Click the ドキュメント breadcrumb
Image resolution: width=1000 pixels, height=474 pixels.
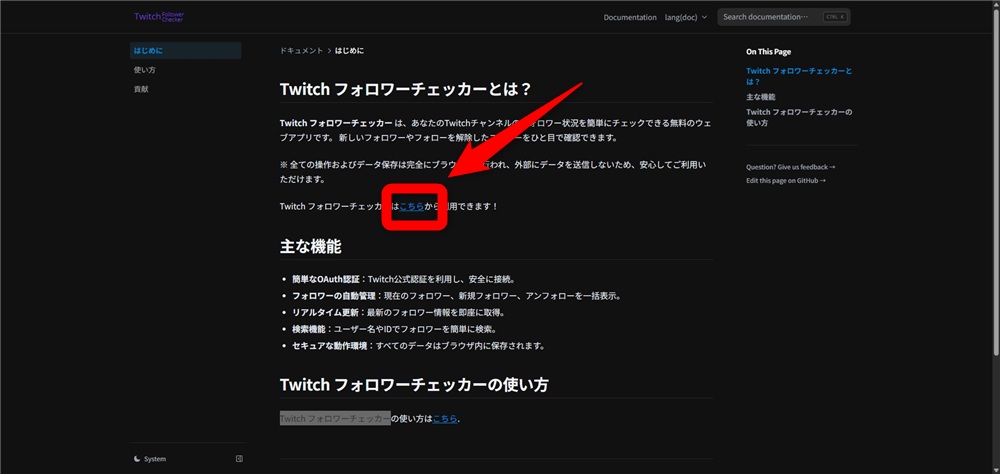pyautogui.click(x=301, y=50)
